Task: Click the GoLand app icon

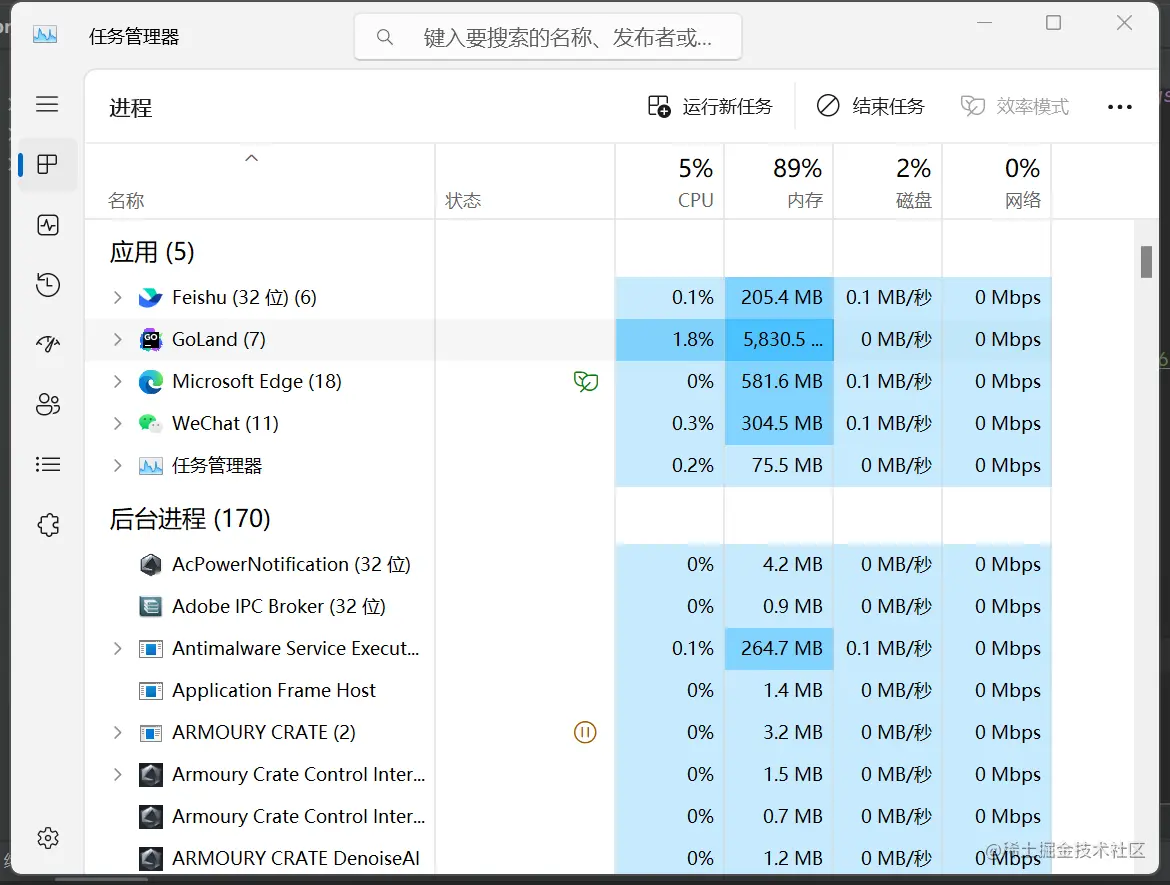Action: click(x=151, y=340)
